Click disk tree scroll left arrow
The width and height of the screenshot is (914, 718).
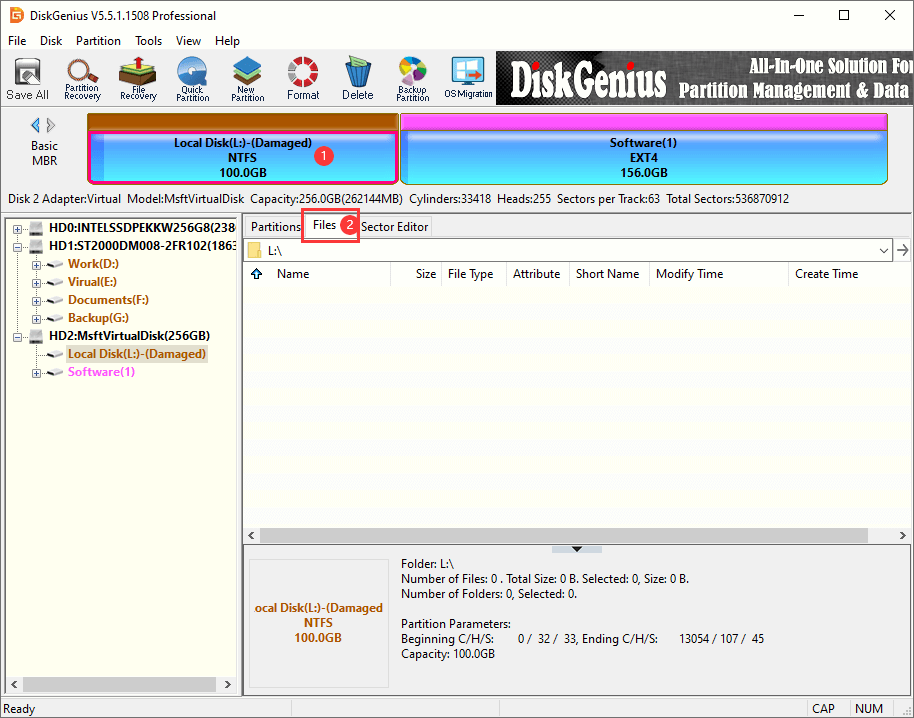click(15, 684)
